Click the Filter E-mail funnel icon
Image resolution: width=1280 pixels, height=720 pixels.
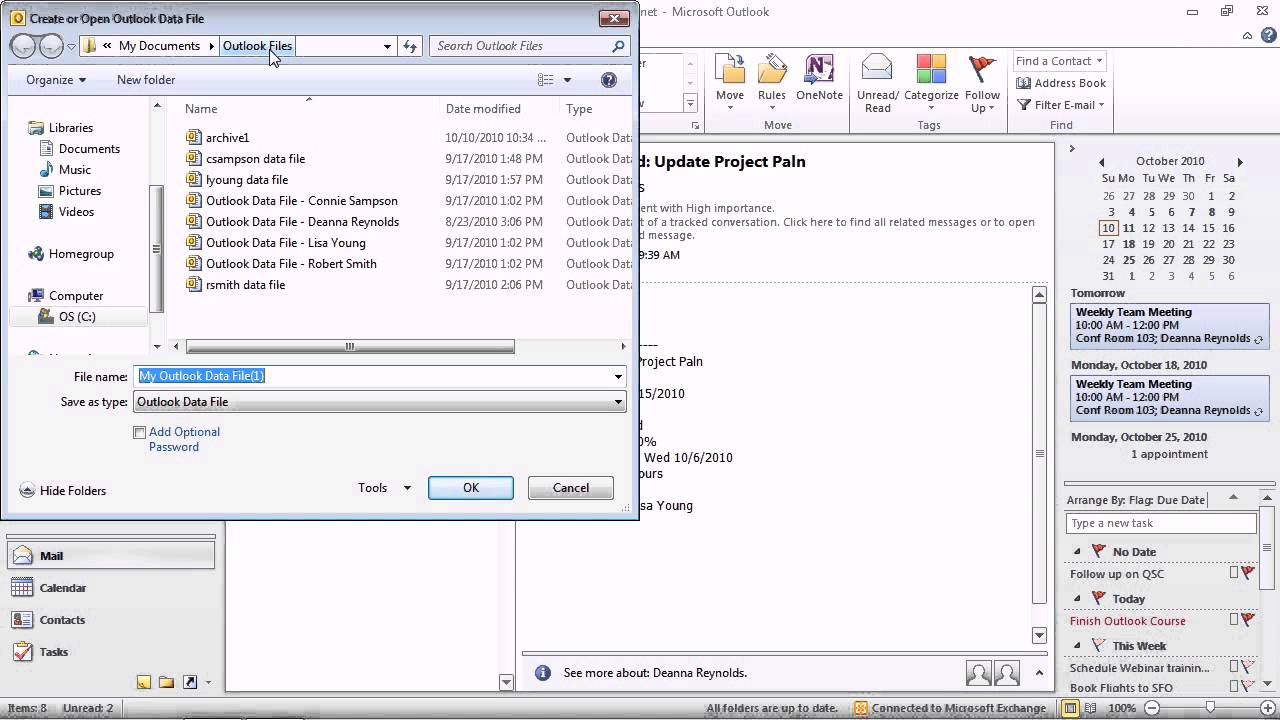pyautogui.click(x=1024, y=105)
